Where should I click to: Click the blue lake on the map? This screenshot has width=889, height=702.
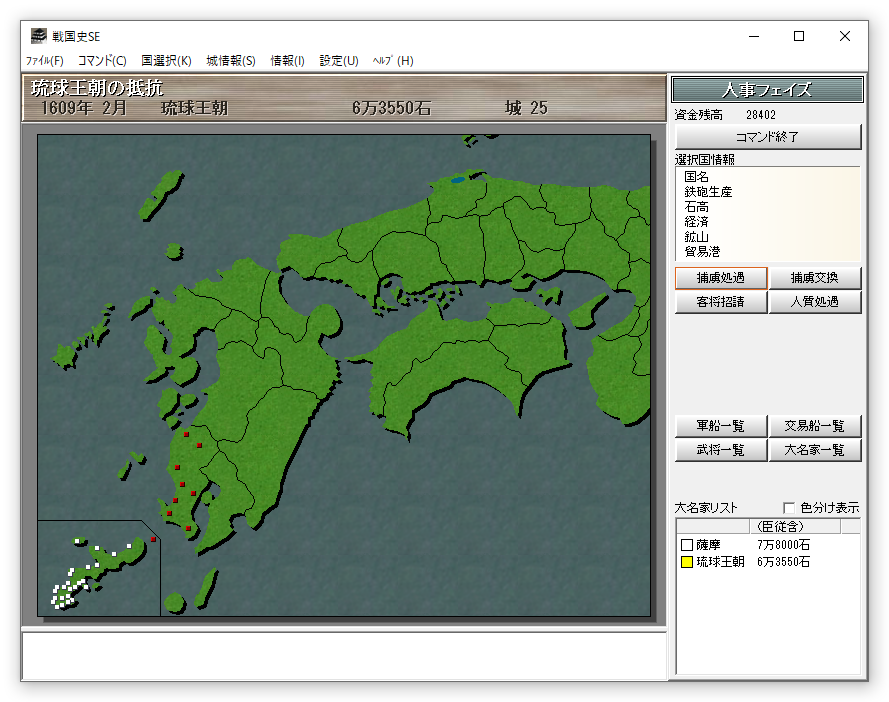pos(457,180)
